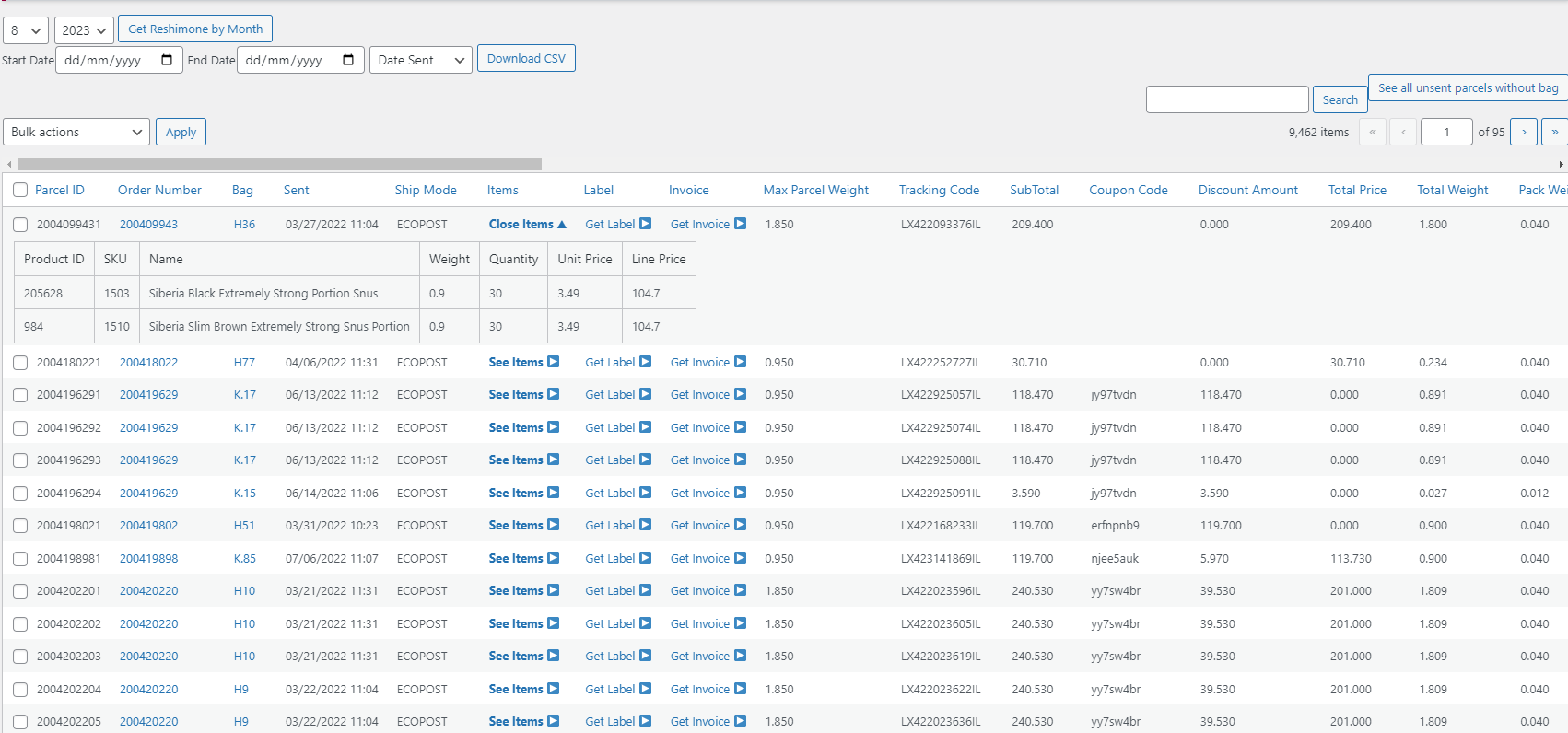Sort by Total Price column header
Screen dimensions: 1568x733
[1357, 190]
